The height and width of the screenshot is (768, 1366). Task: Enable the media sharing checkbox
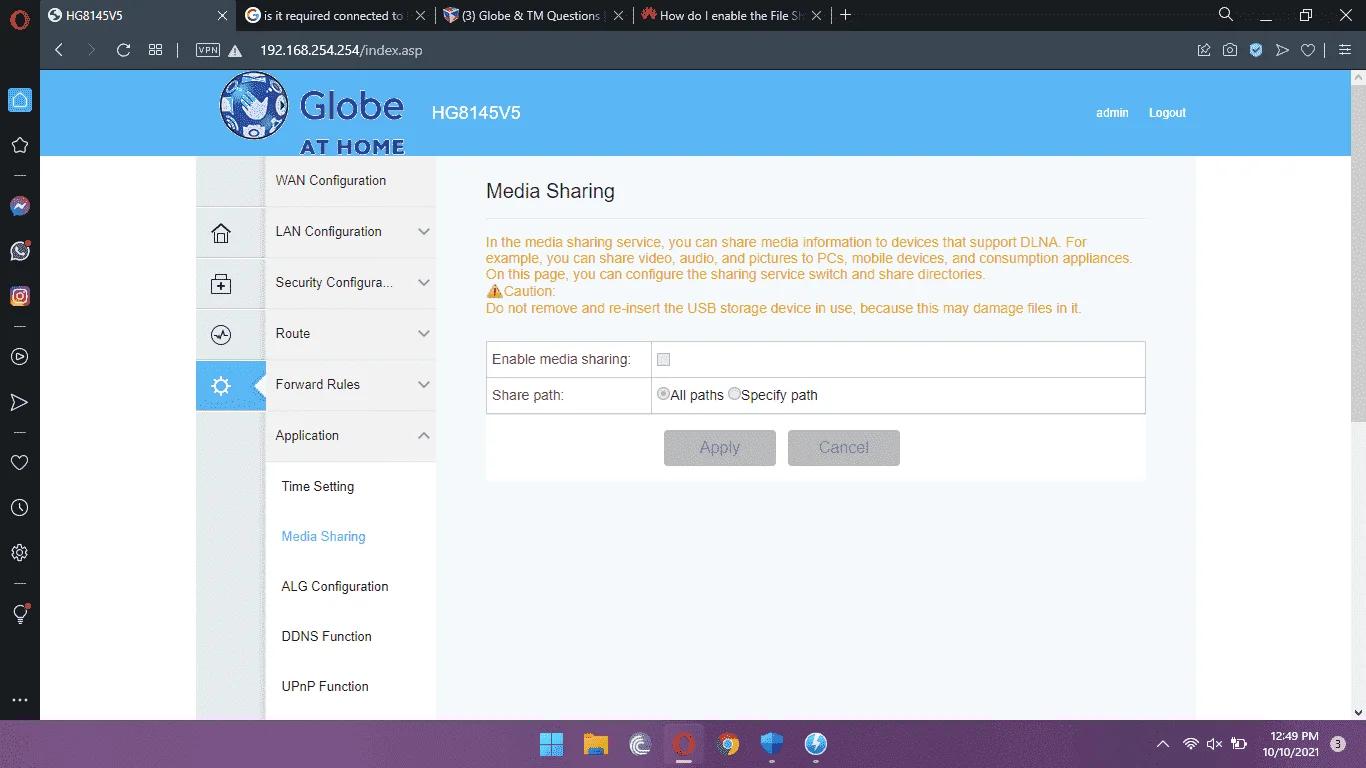(x=663, y=359)
